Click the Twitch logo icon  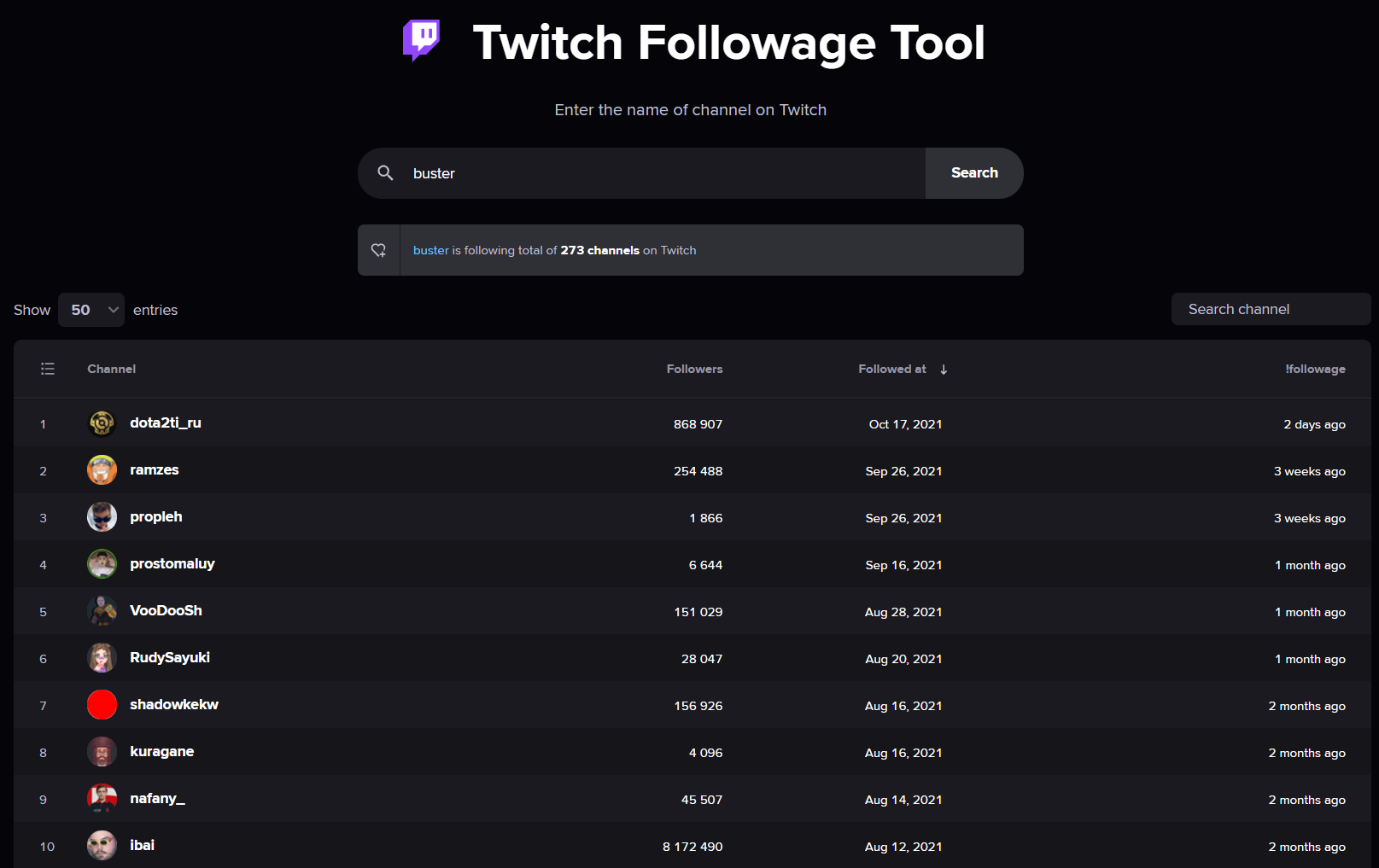point(421,40)
